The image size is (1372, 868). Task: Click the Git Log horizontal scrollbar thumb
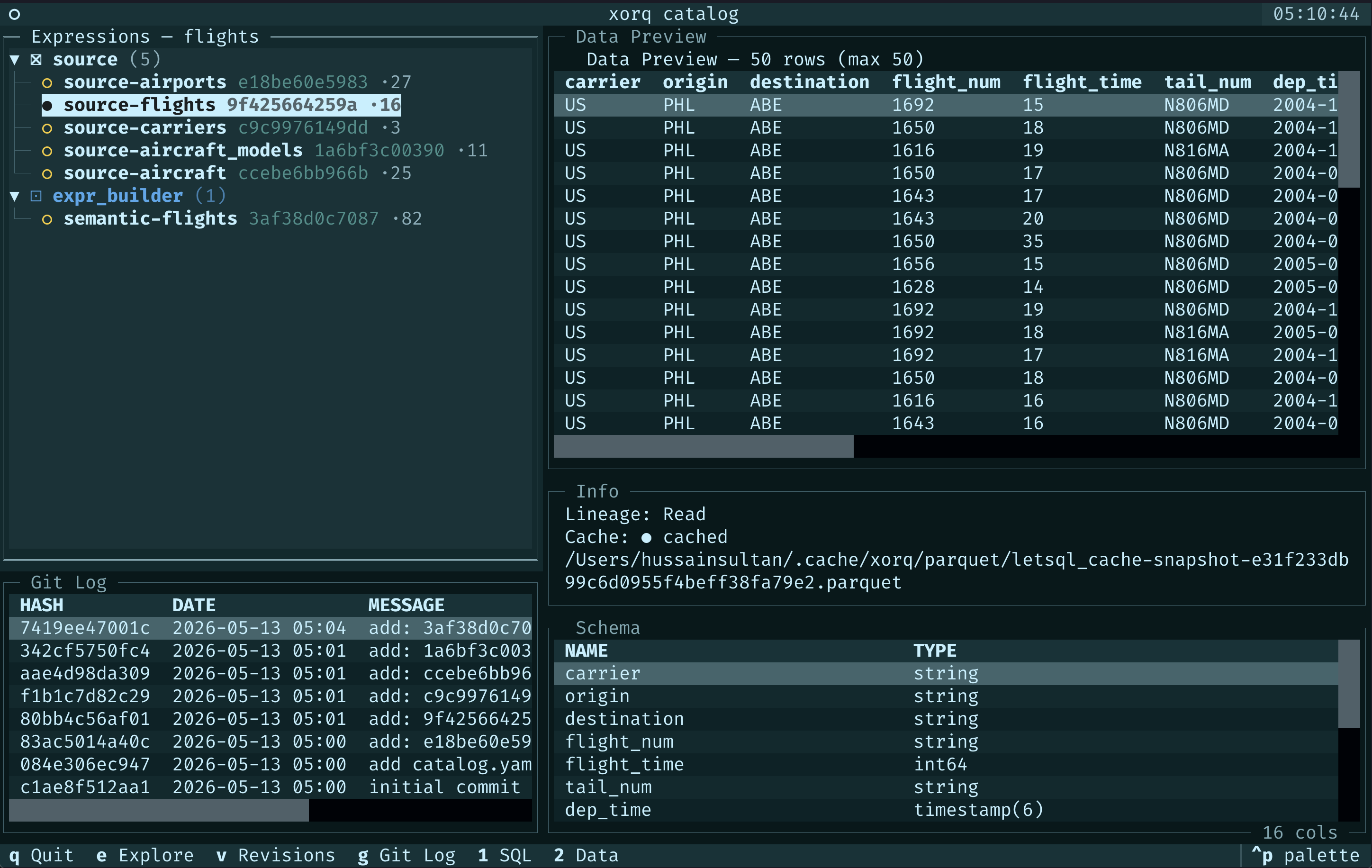point(159,810)
